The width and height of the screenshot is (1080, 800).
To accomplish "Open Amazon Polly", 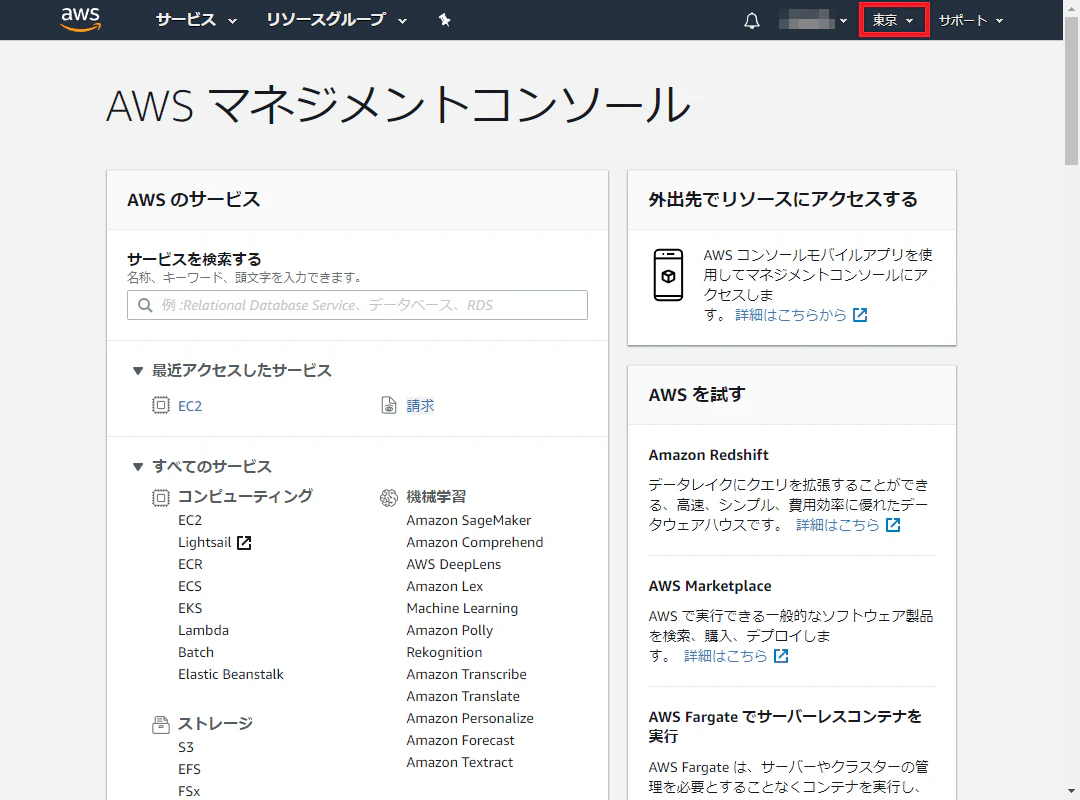I will click(450, 630).
